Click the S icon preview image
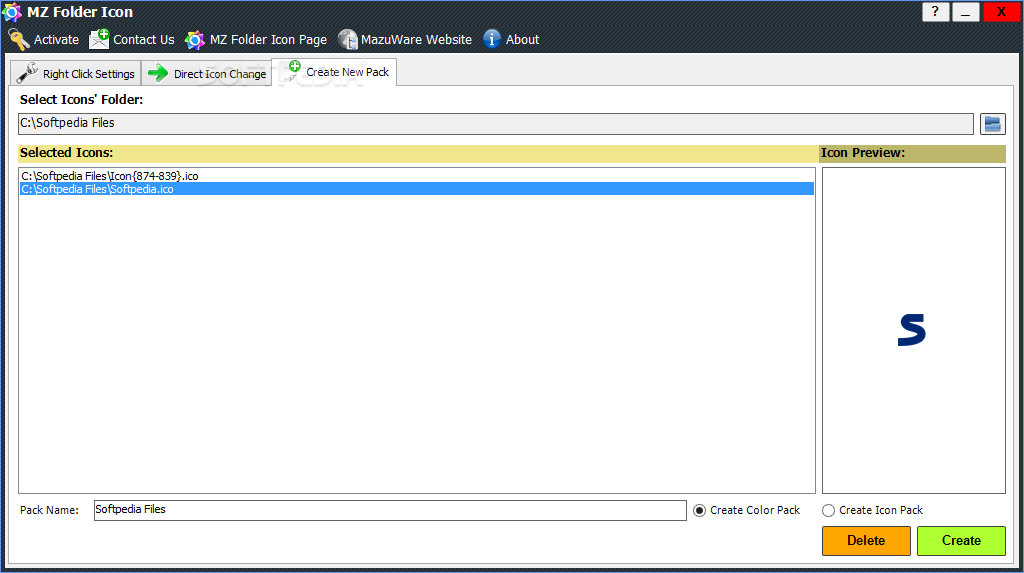 click(912, 330)
